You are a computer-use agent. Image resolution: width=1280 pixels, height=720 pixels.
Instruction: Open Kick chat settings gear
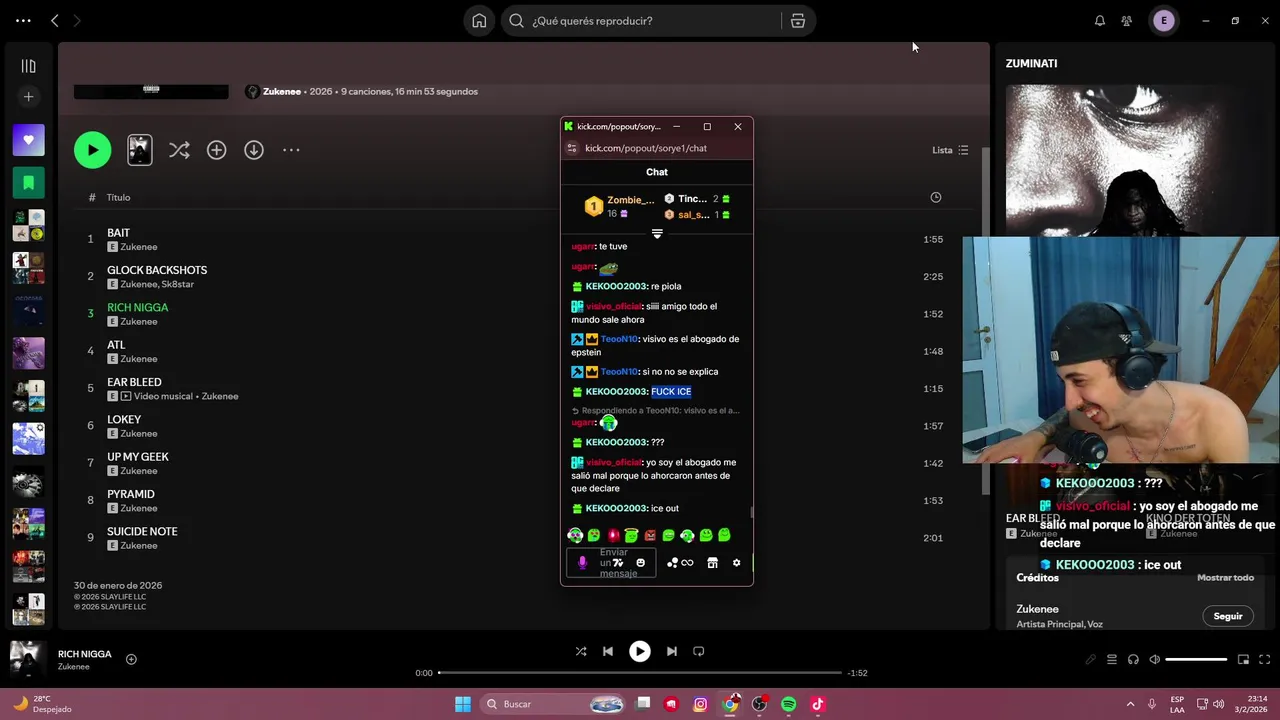[737, 563]
